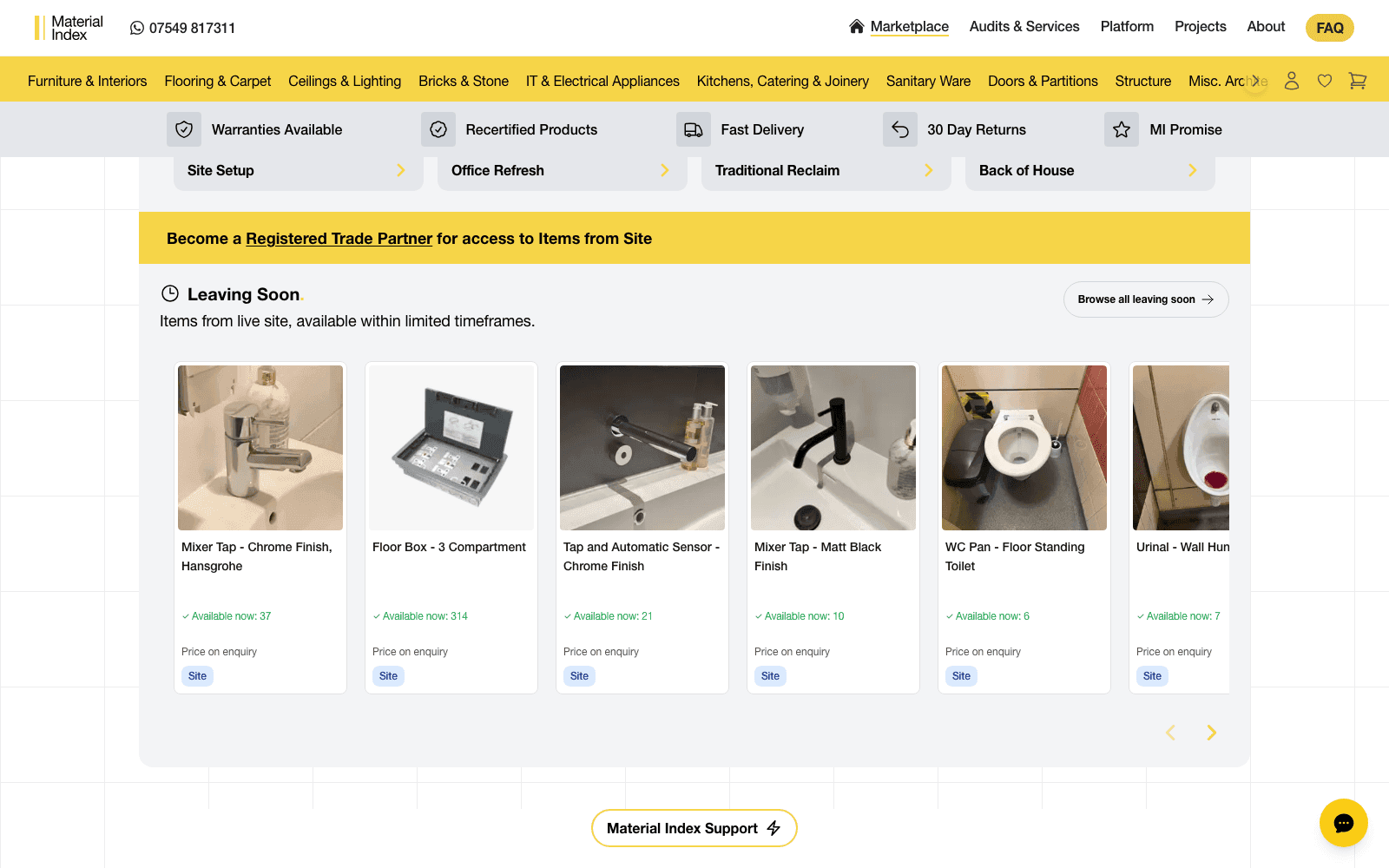Select Furniture & Interiors category
1389x868 pixels.
[x=88, y=81]
